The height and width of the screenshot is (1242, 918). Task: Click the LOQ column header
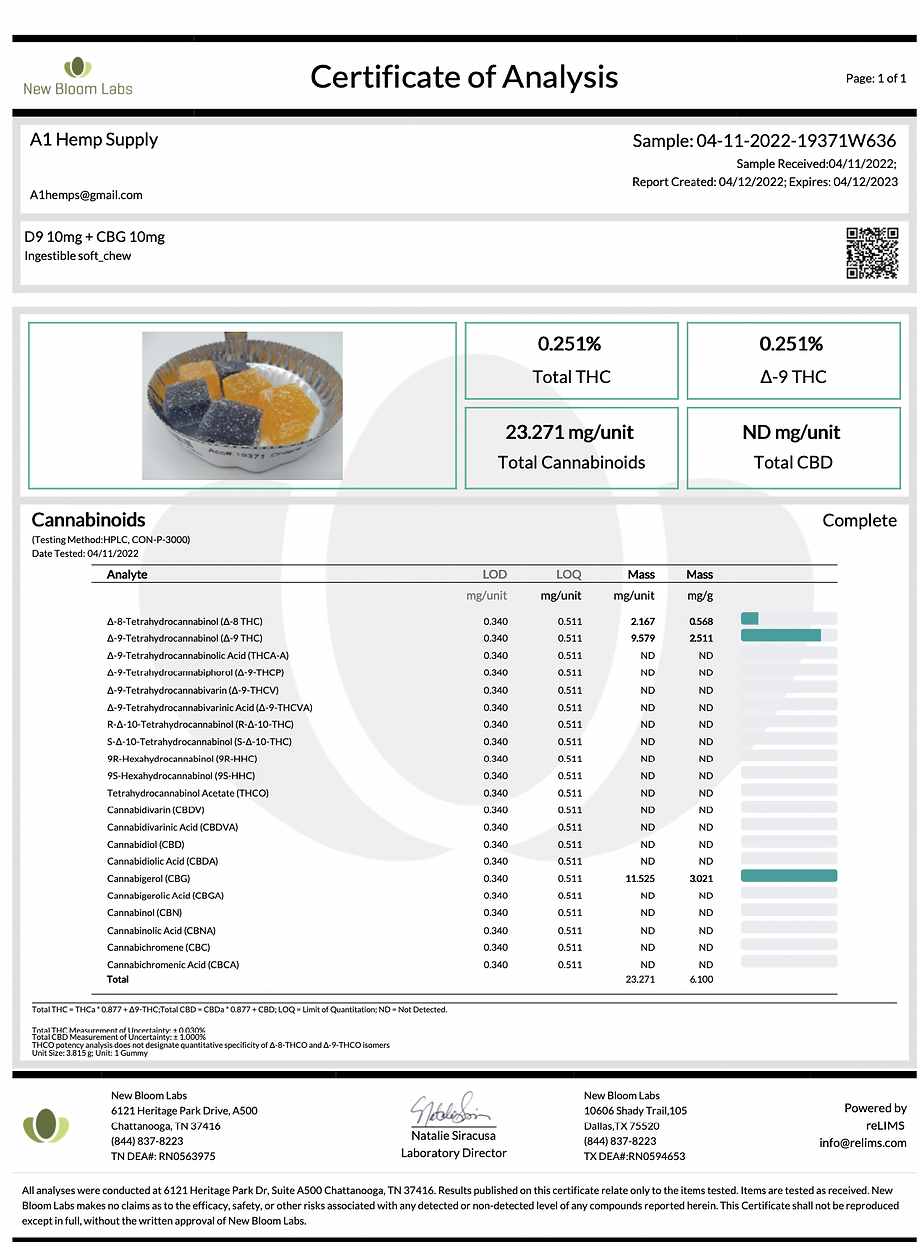click(569, 575)
